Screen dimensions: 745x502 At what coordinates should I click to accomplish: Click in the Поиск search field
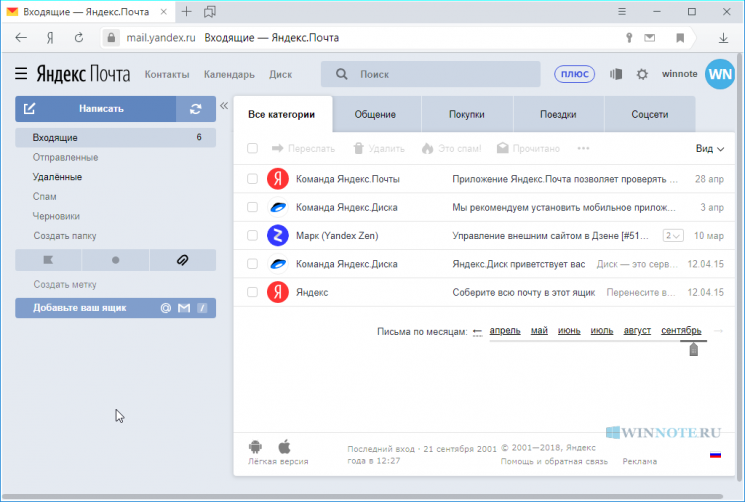pos(430,74)
